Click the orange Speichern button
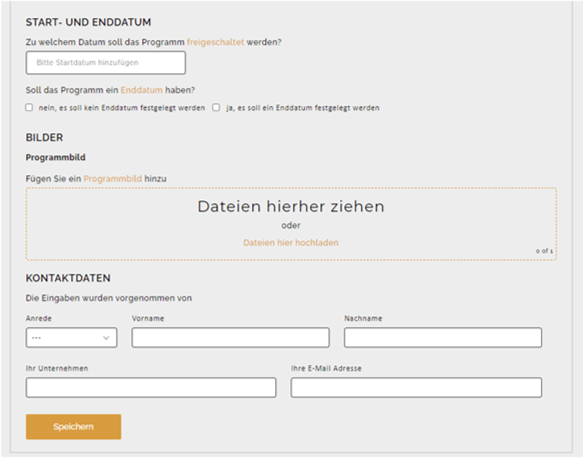Image resolution: width=583 pixels, height=459 pixels. click(x=73, y=427)
